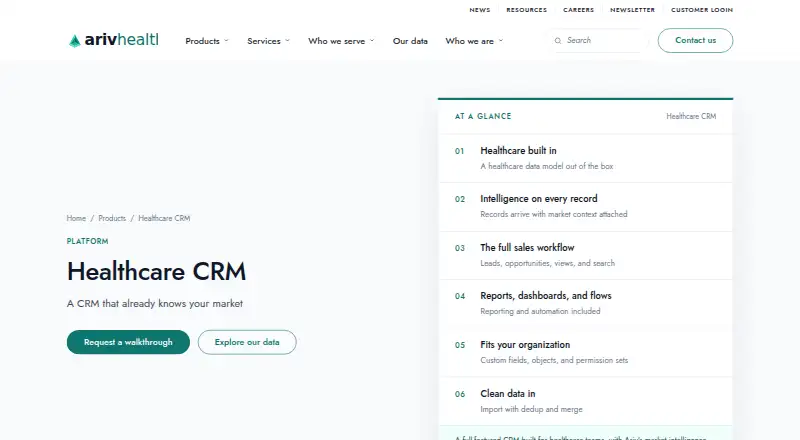Click the Ariv Health logo
The width and height of the screenshot is (800, 440).
pos(114,40)
